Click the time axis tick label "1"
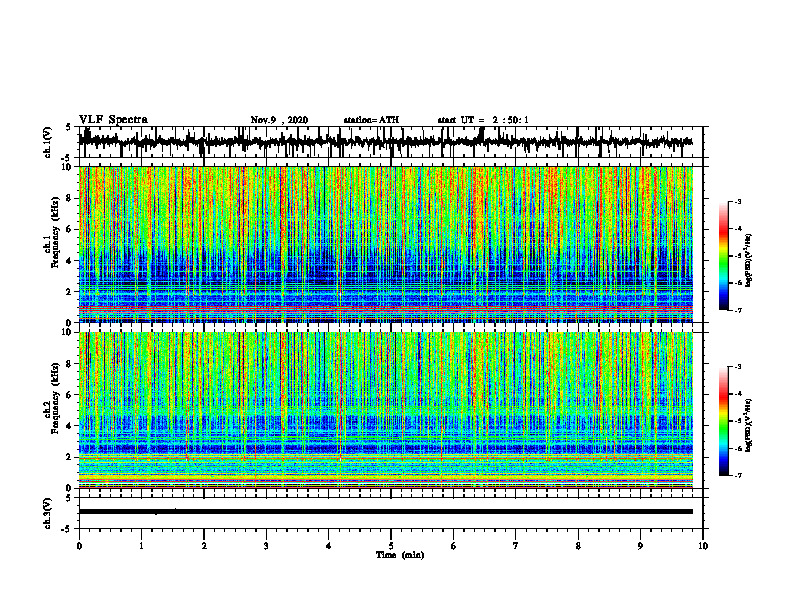 (141, 546)
